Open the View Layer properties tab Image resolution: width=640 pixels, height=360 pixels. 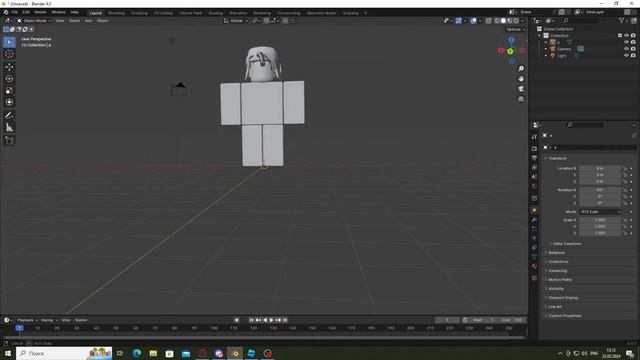534,167
